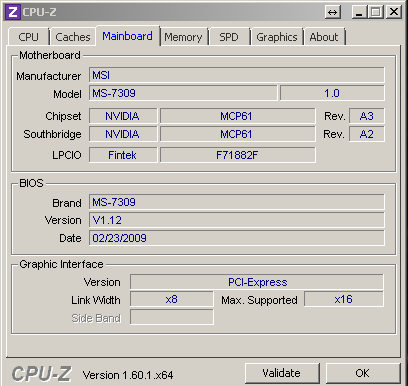The width and height of the screenshot is (408, 386).
Task: Click the LPCIO Fintek field
Action: pyautogui.click(x=123, y=155)
